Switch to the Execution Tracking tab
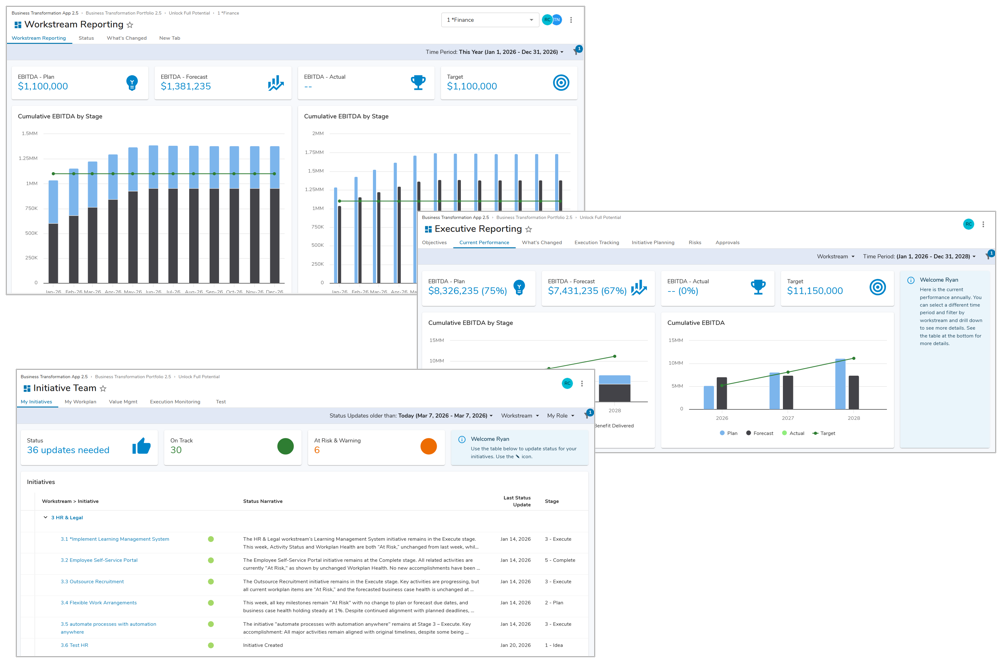 pyautogui.click(x=596, y=243)
